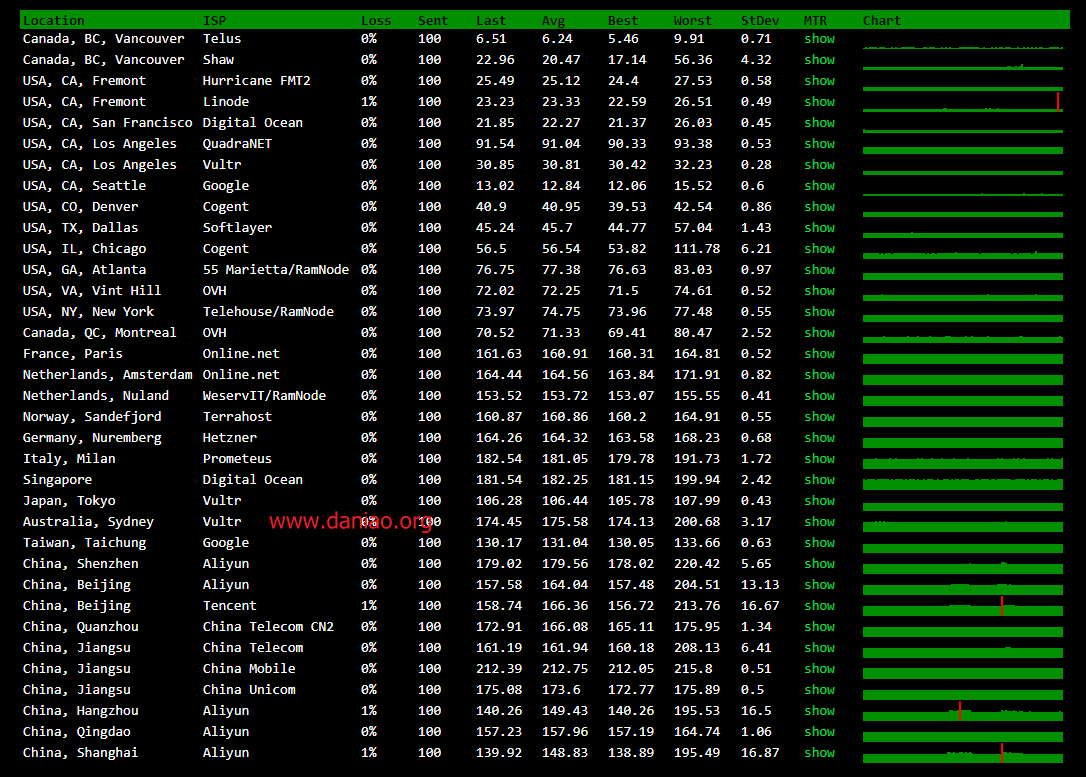
Task: Select 'China Telecom CN2' ISP cell
Action: [x=268, y=627]
